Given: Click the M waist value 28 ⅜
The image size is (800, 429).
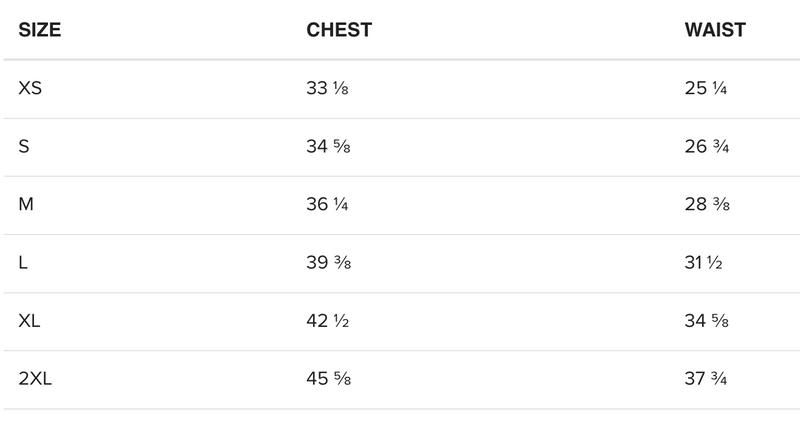Looking at the screenshot, I should (x=706, y=205).
